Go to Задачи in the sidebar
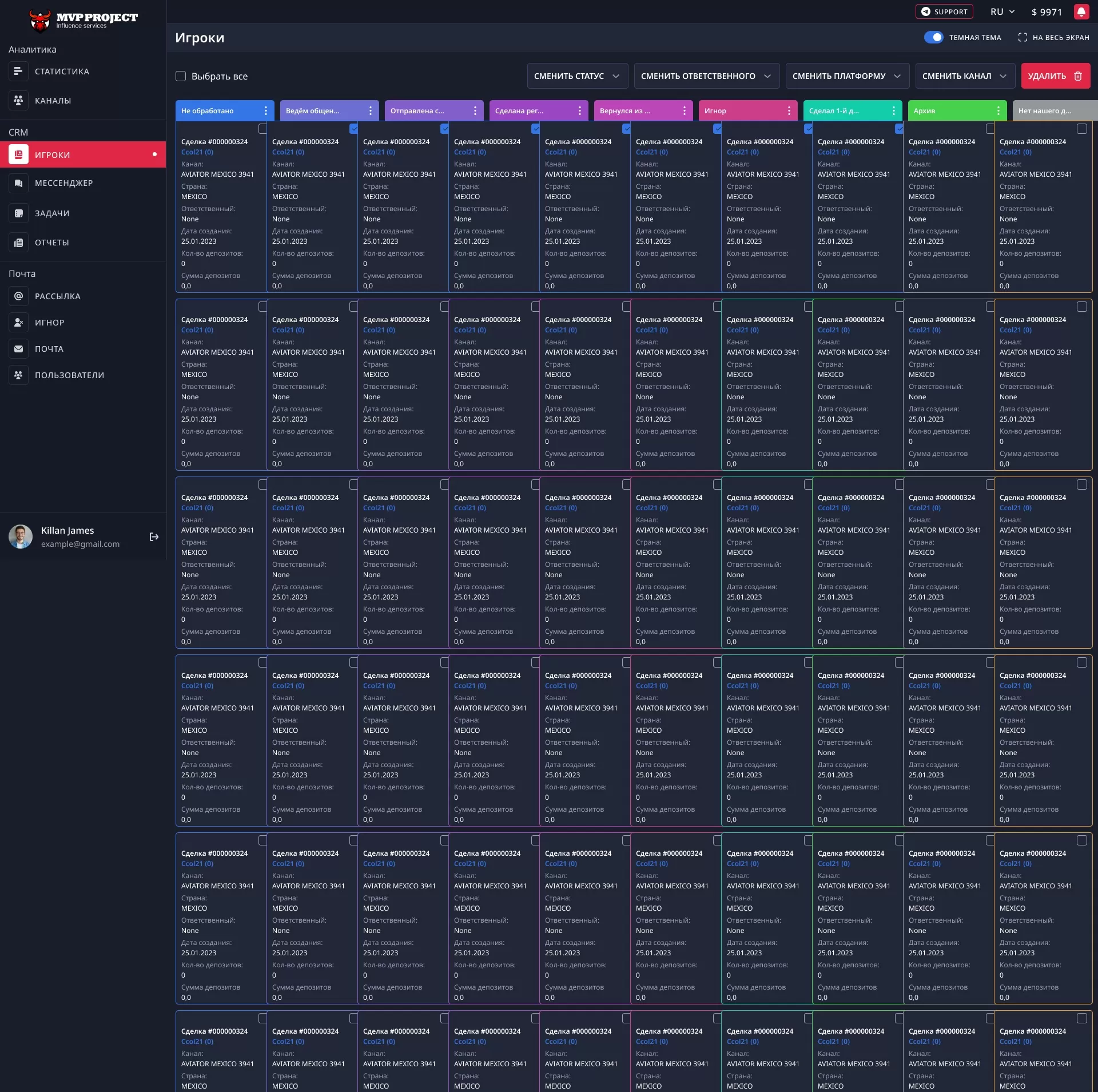Screen dimensions: 1098x1092 coord(52,213)
